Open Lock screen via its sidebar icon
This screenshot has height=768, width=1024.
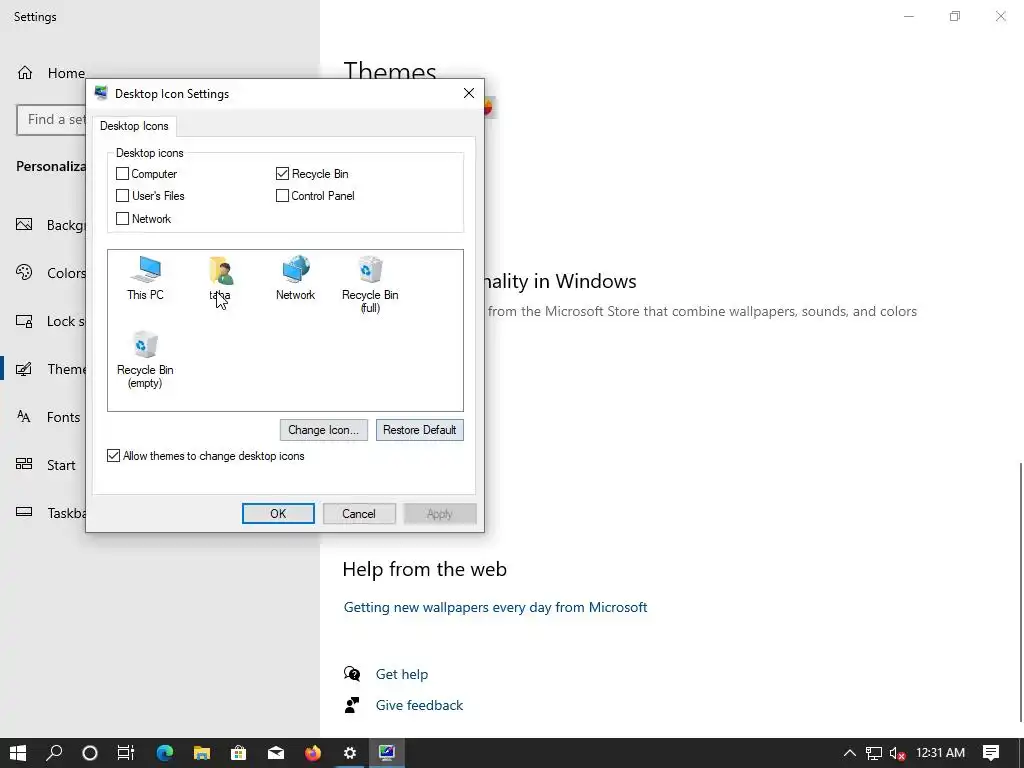pyautogui.click(x=24, y=321)
